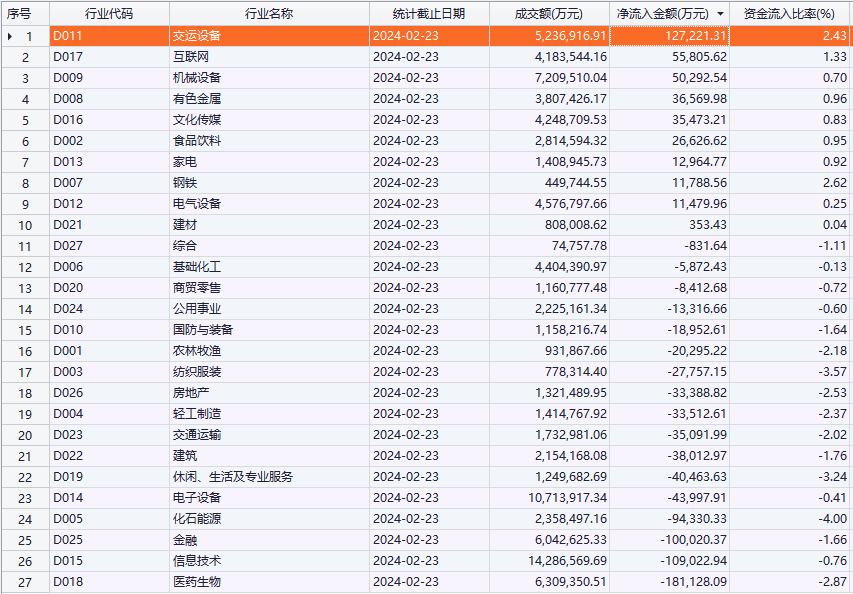The width and height of the screenshot is (853, 594).
Task: Click industry code D008 cell
Action: (x=69, y=99)
